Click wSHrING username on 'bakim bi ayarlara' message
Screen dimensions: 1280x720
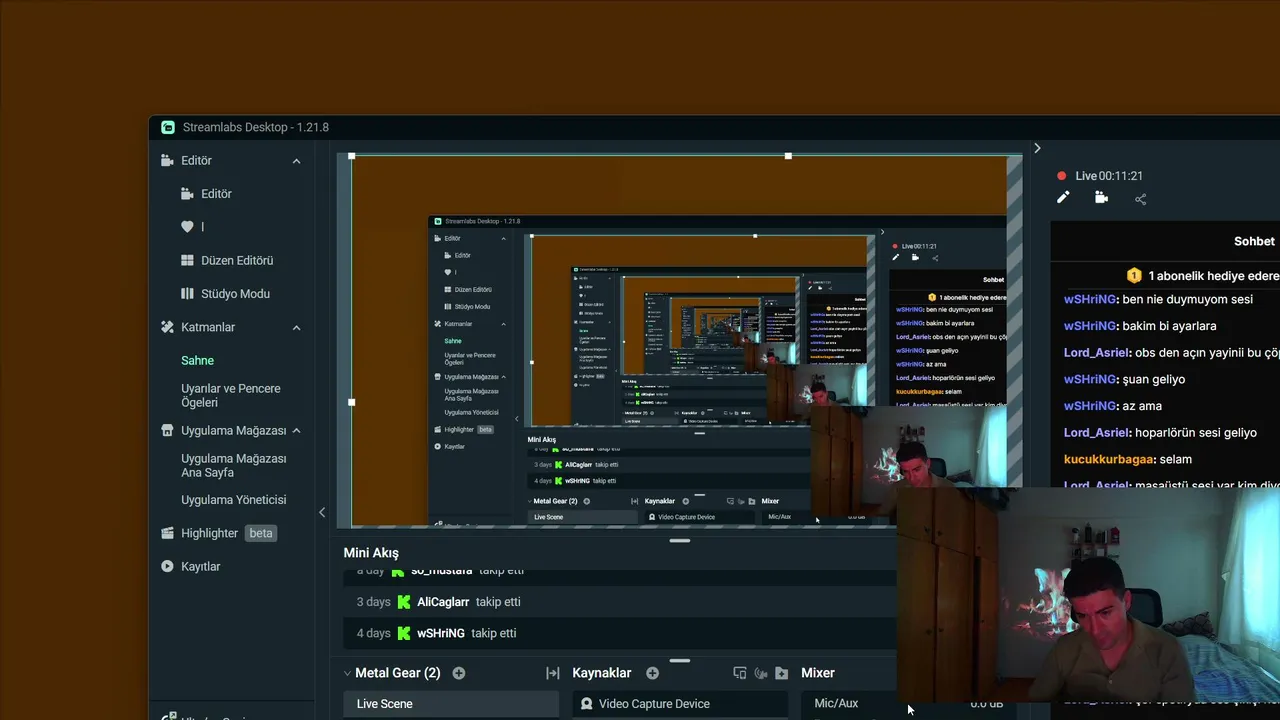click(1090, 326)
